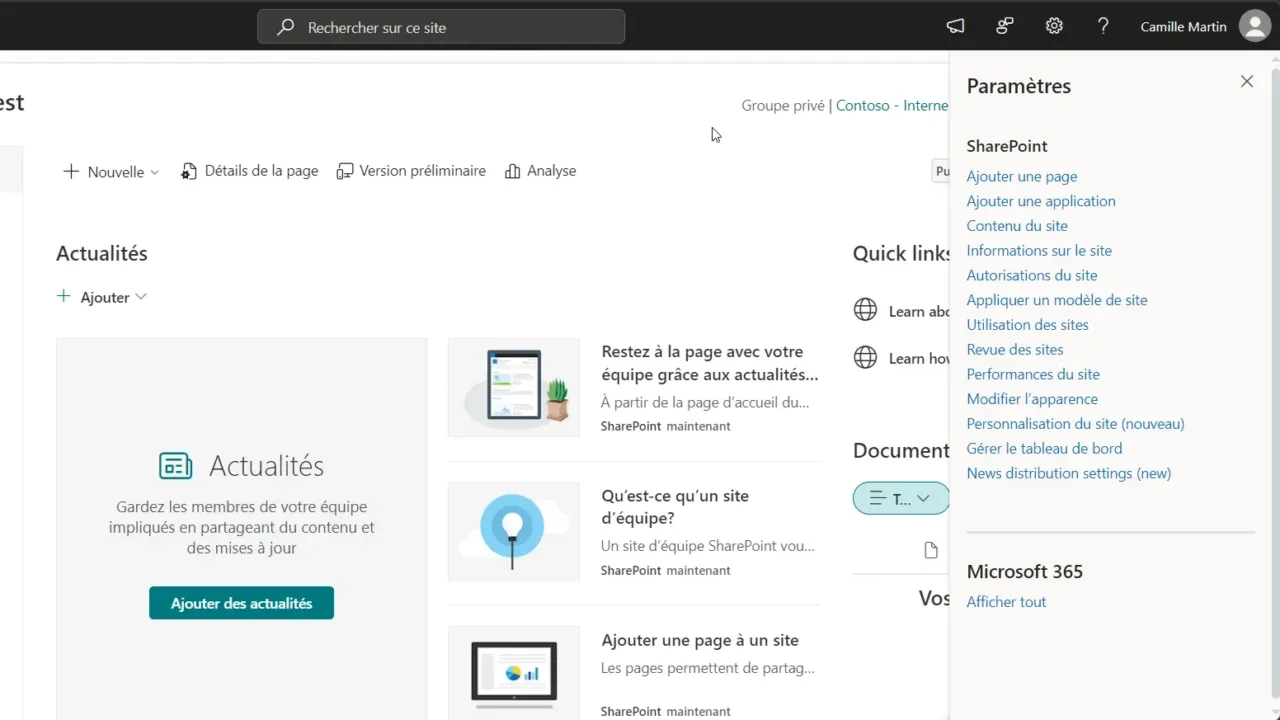Click the Version préliminaire icon
The height and width of the screenshot is (720, 1280).
pos(345,171)
